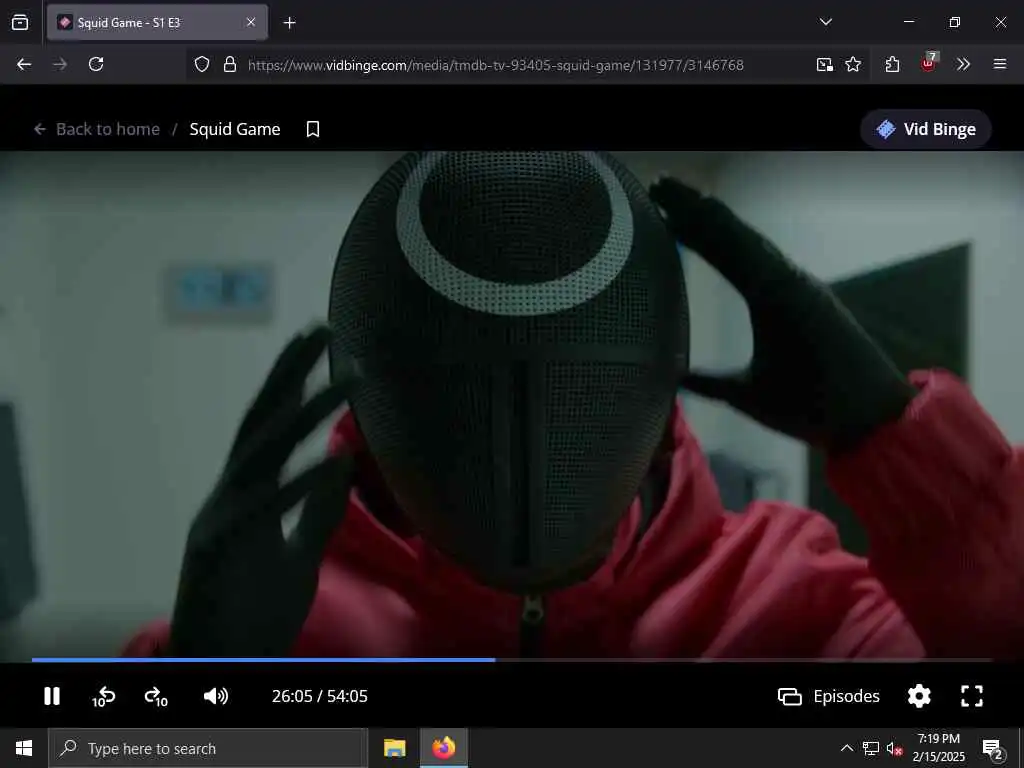View site security lock info
This screenshot has width=1024, height=768.
pos(230,64)
